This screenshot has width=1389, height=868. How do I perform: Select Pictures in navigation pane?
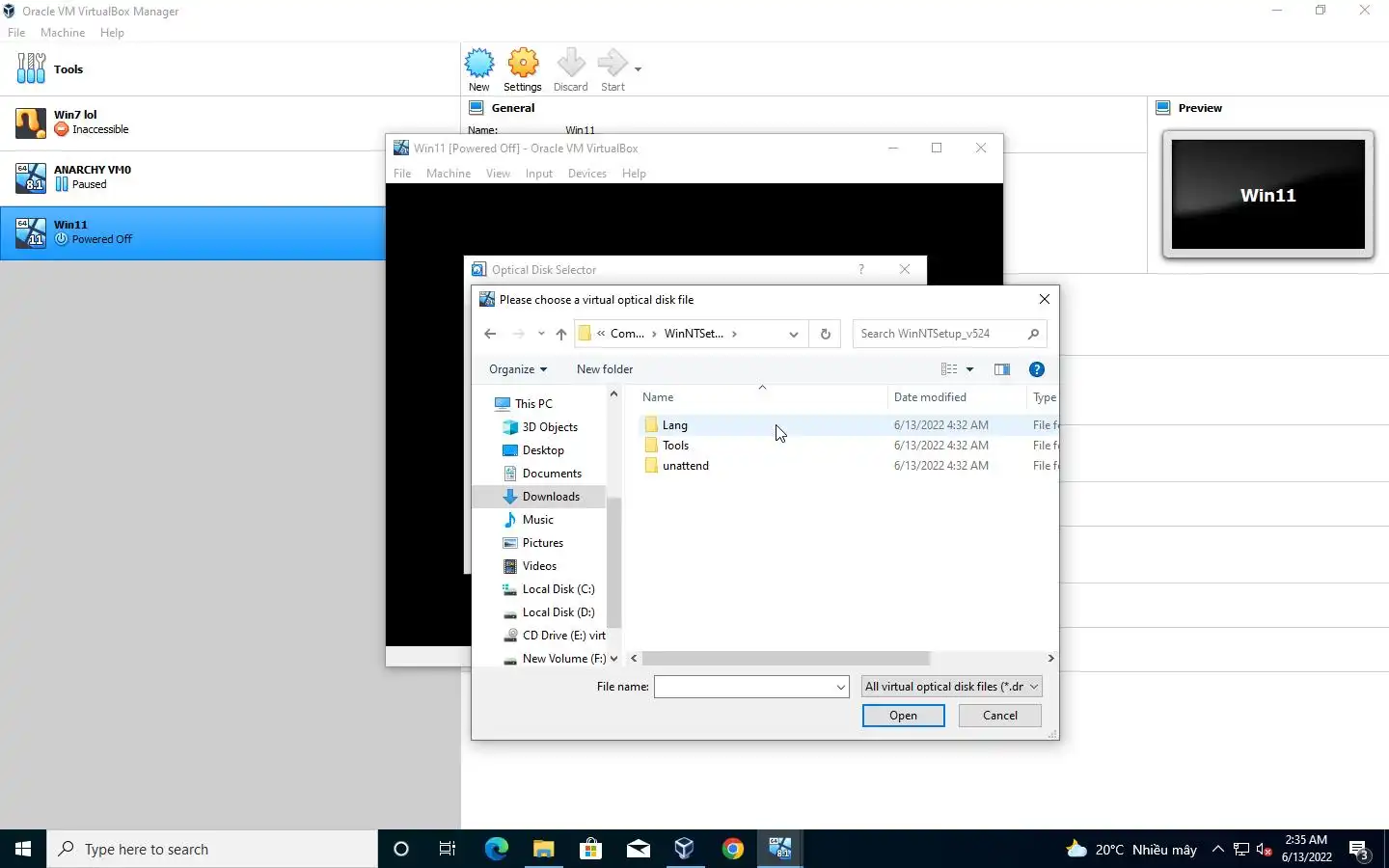pyautogui.click(x=542, y=543)
